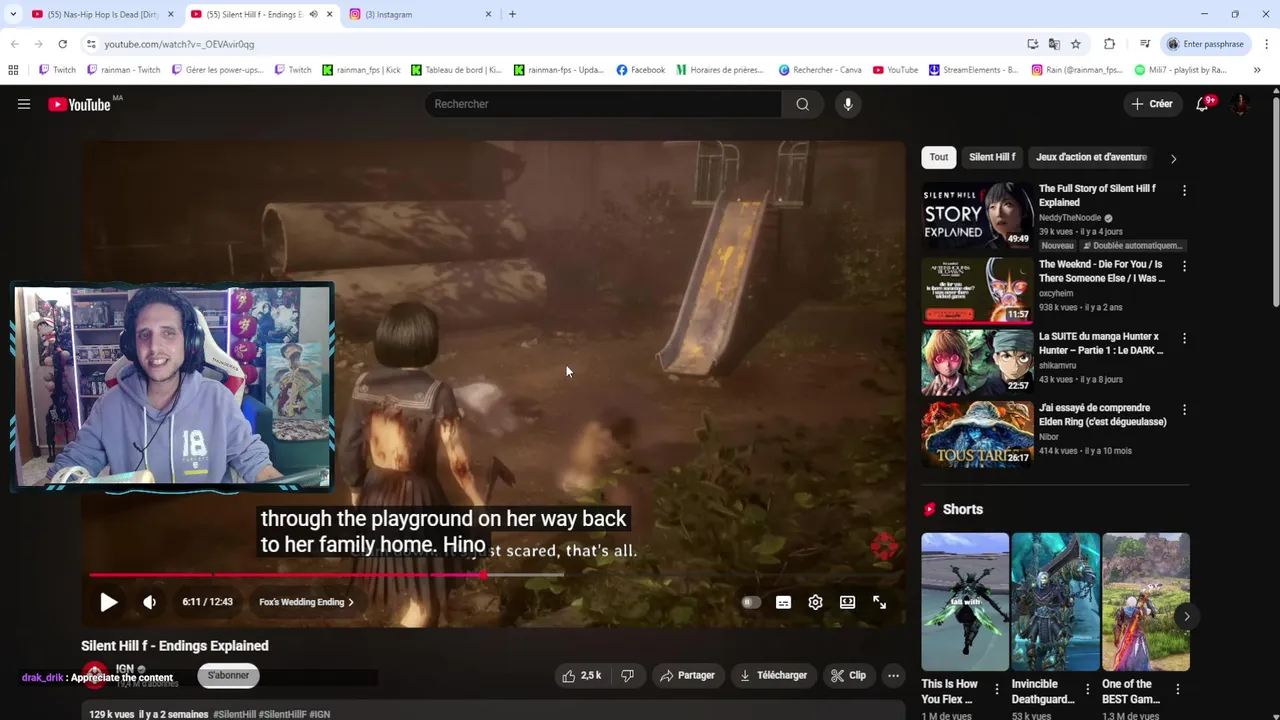The width and height of the screenshot is (1280, 720).
Task: Open the tab search dropdown arrow
Action: (x=12, y=14)
